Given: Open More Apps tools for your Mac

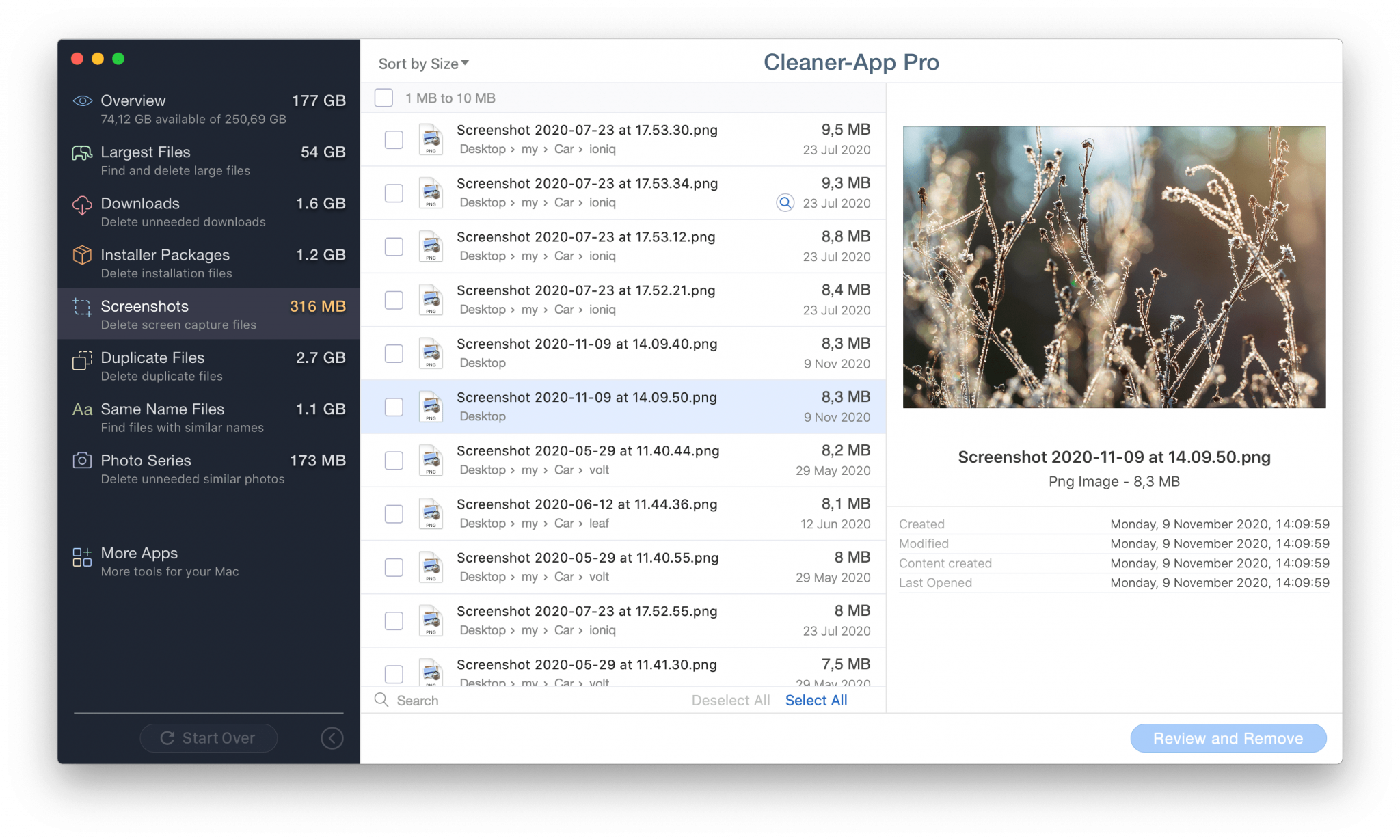Looking at the screenshot, I should point(208,561).
